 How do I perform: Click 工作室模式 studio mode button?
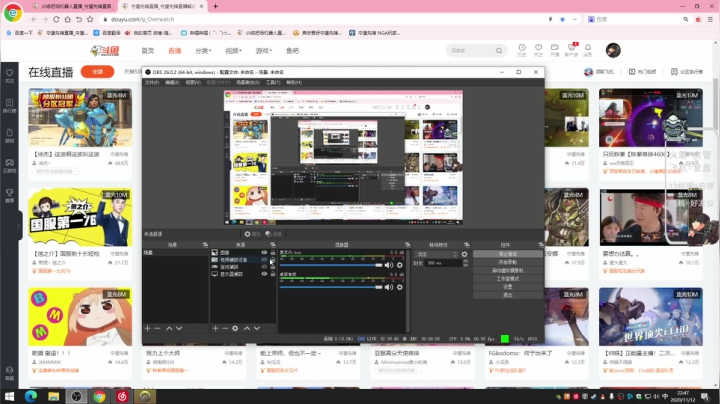click(508, 279)
